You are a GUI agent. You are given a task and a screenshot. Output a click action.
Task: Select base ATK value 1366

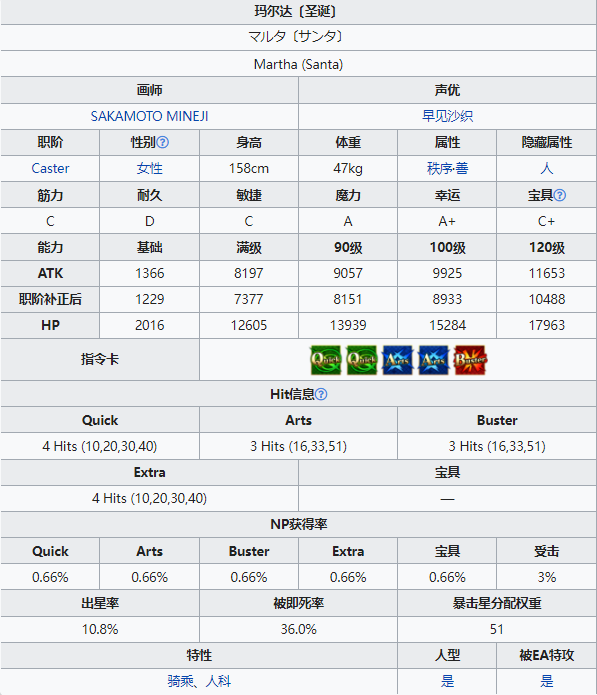[x=149, y=273]
